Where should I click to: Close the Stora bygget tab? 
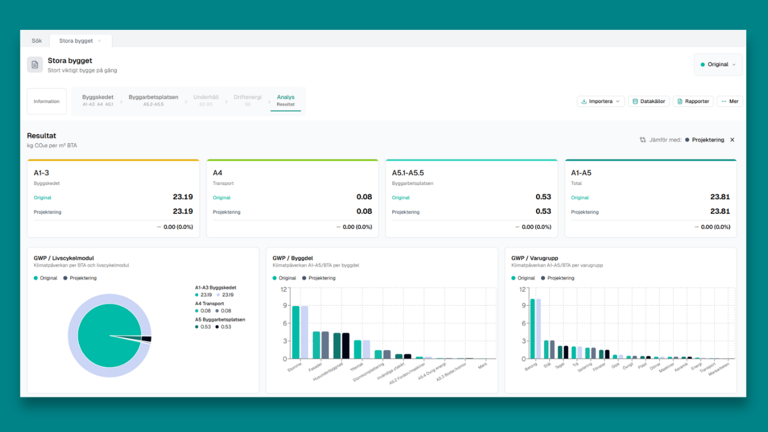[99, 41]
